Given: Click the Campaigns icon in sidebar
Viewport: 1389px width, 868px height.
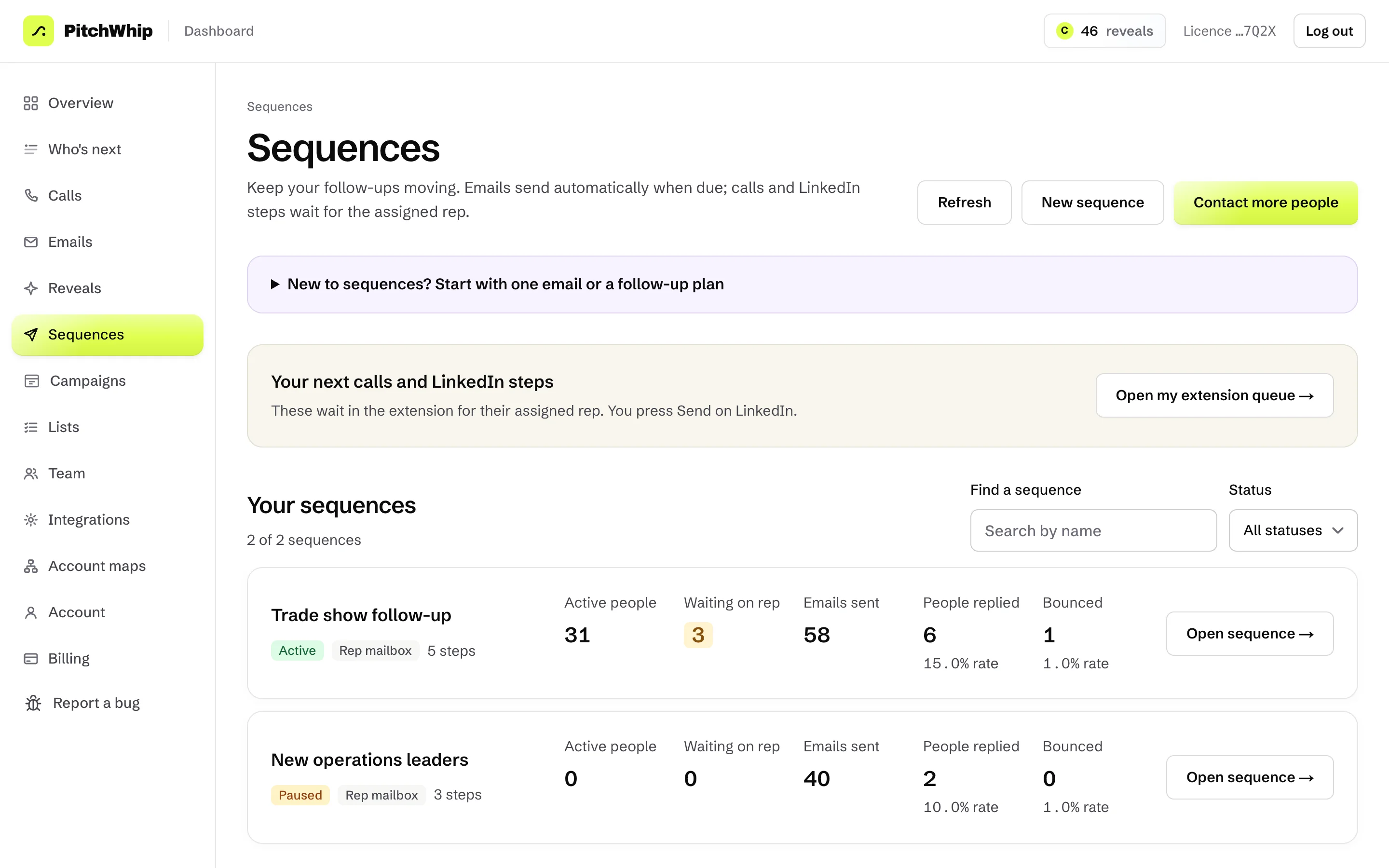Looking at the screenshot, I should click(31, 381).
